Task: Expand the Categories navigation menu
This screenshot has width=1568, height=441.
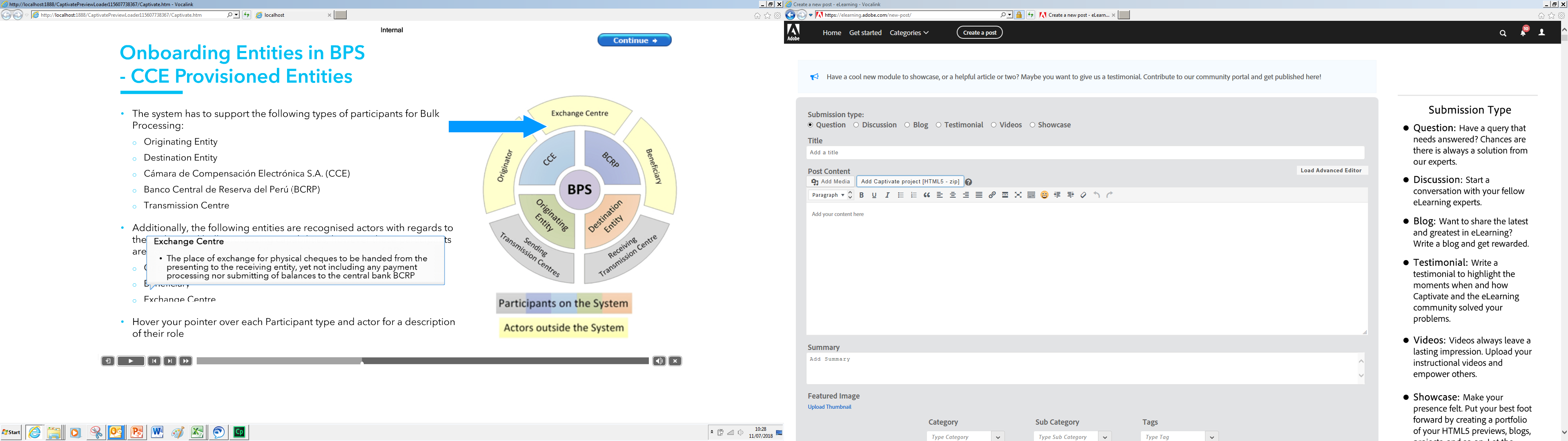Action: click(x=909, y=33)
